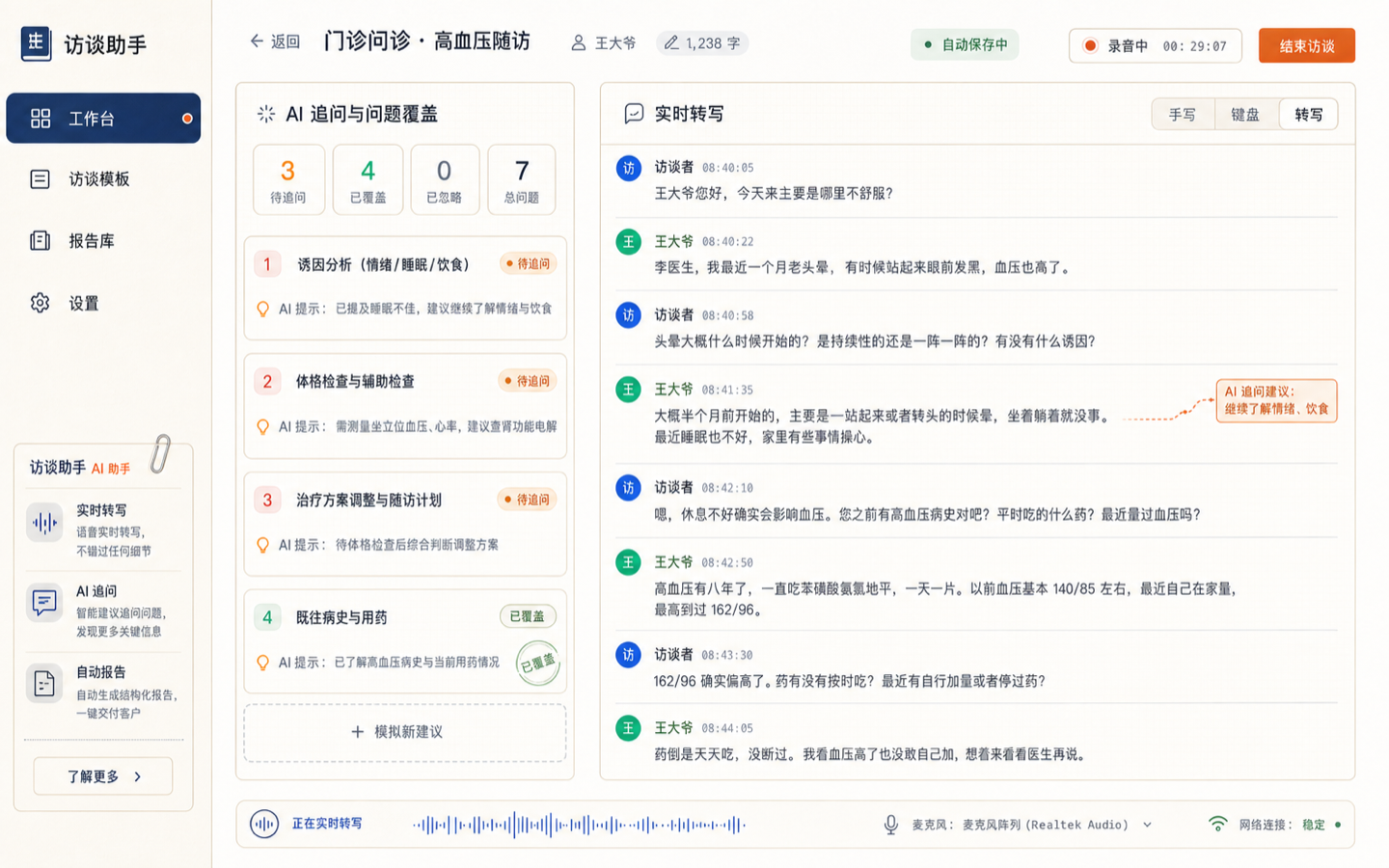
Task: Click the 访谈助手 app logo icon
Action: 36,43
